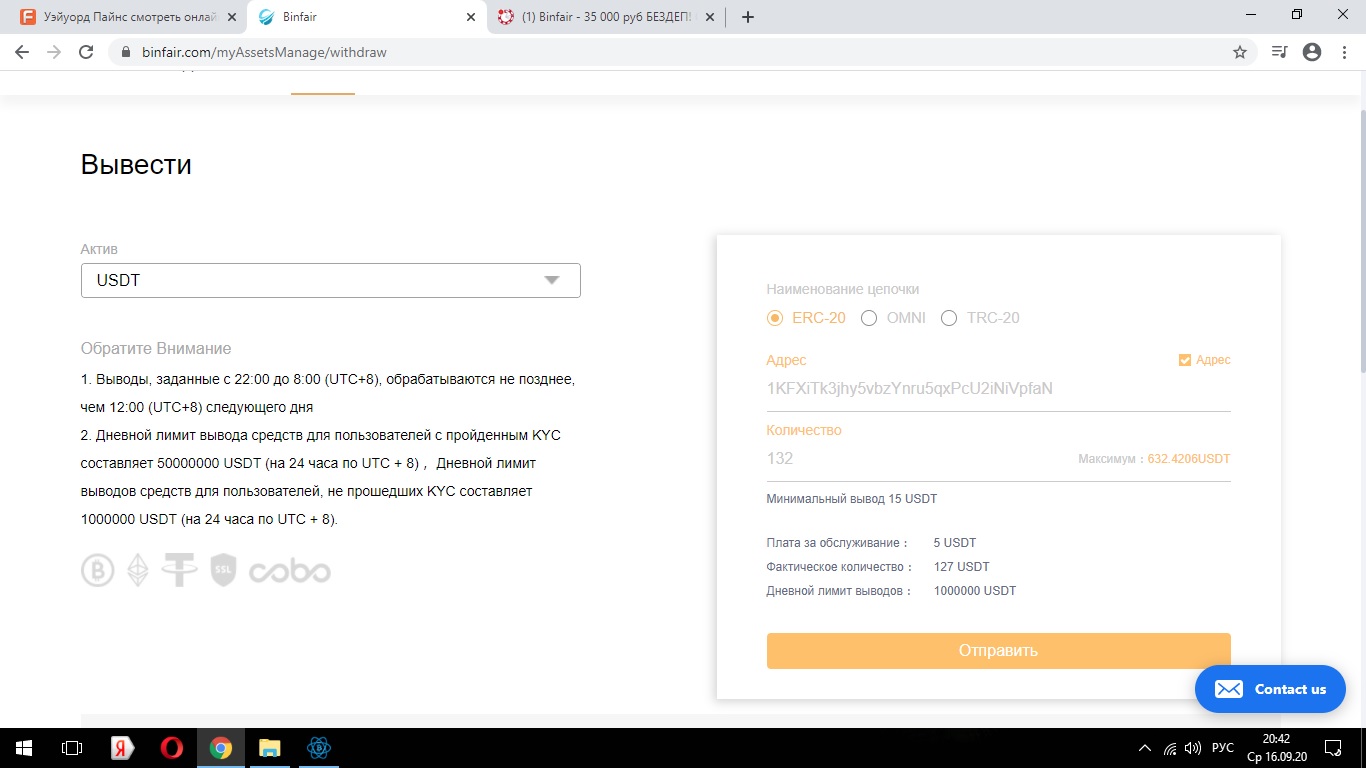Switch to the Binfair 35 000 руб tab
This screenshot has height=768, width=1366.
(x=607, y=17)
